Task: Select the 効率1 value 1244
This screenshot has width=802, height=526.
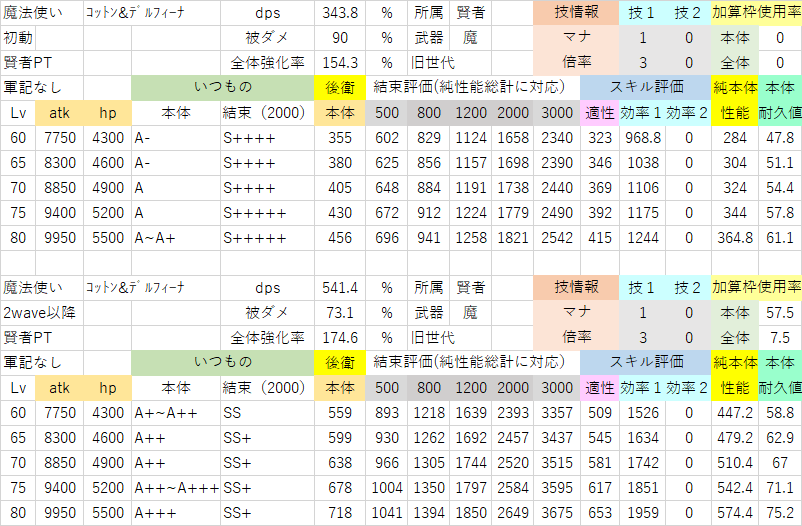Action: point(642,238)
